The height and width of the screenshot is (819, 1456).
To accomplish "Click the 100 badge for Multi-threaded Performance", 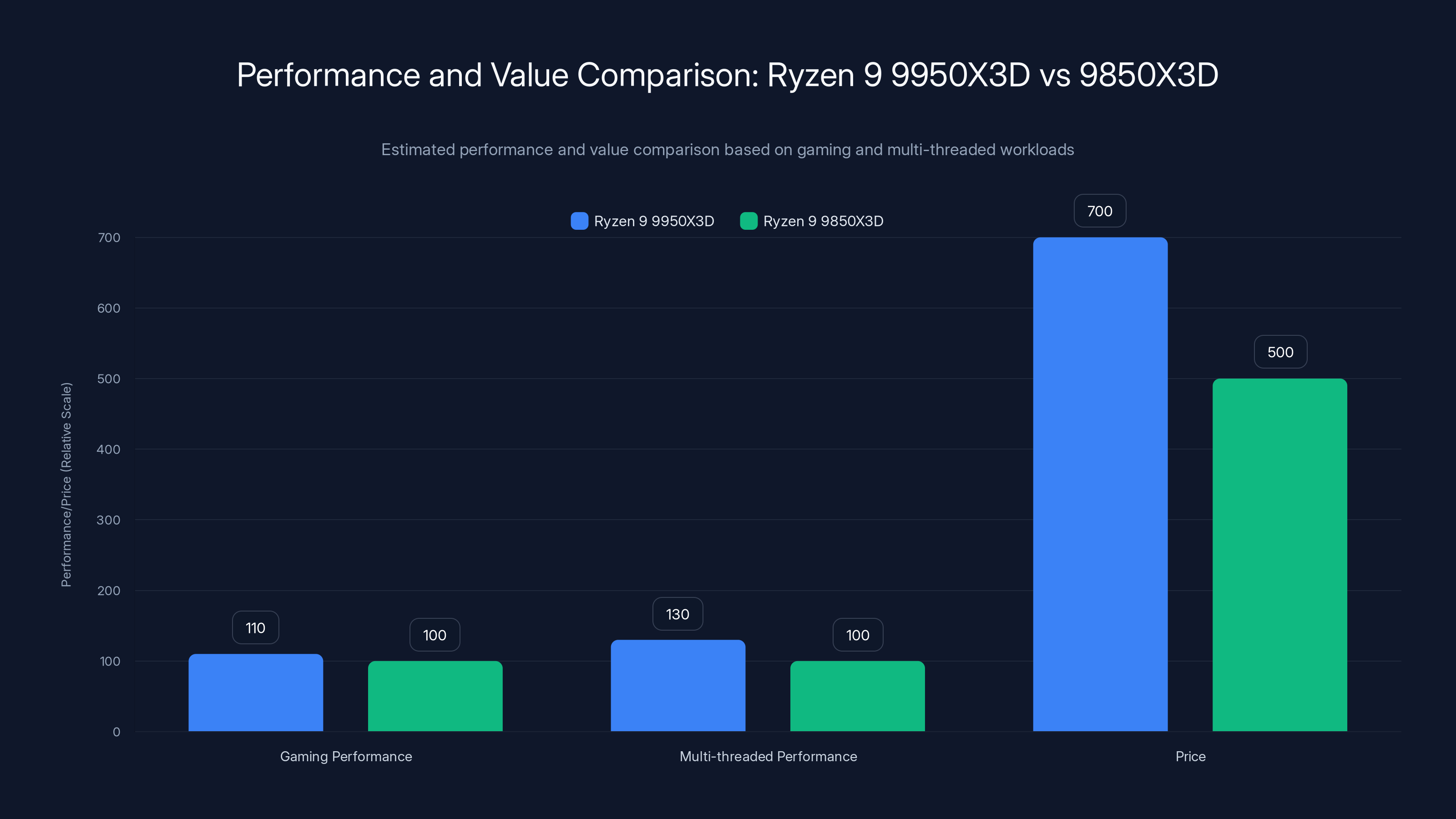I will 857,635.
